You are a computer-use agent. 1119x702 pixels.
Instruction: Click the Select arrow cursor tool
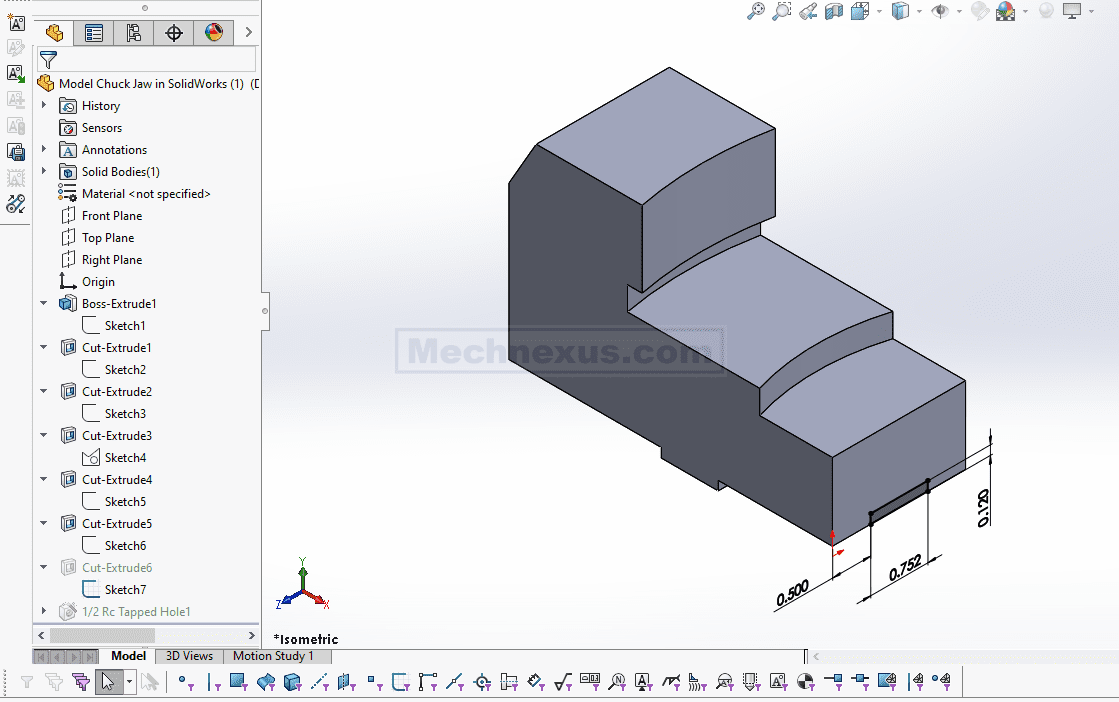tap(108, 682)
